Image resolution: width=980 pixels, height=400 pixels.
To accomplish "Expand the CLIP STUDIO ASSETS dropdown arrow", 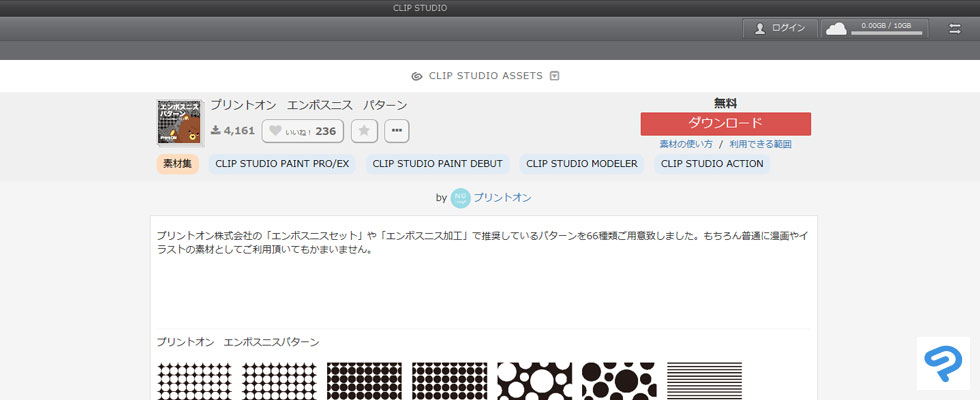I will 554,76.
